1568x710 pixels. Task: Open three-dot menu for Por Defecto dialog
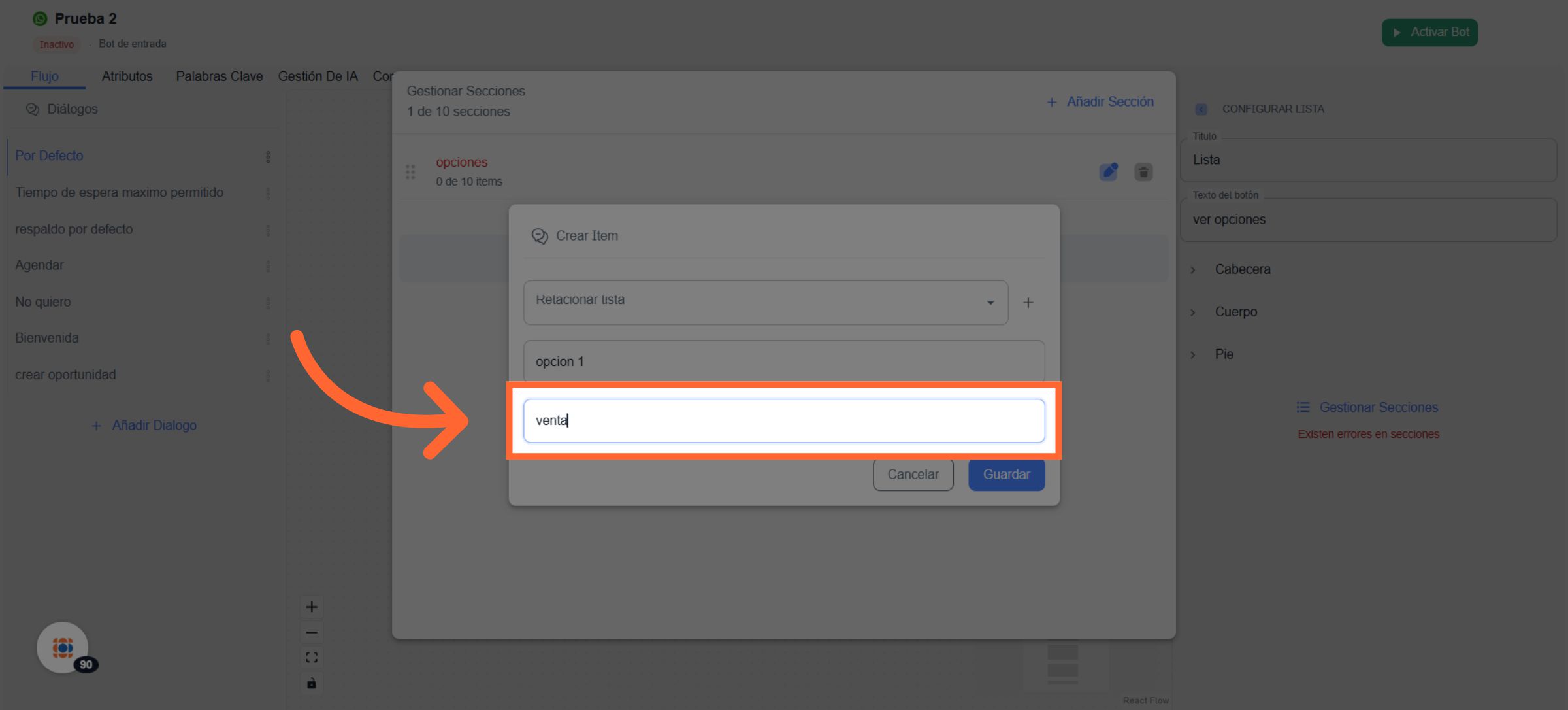point(268,156)
